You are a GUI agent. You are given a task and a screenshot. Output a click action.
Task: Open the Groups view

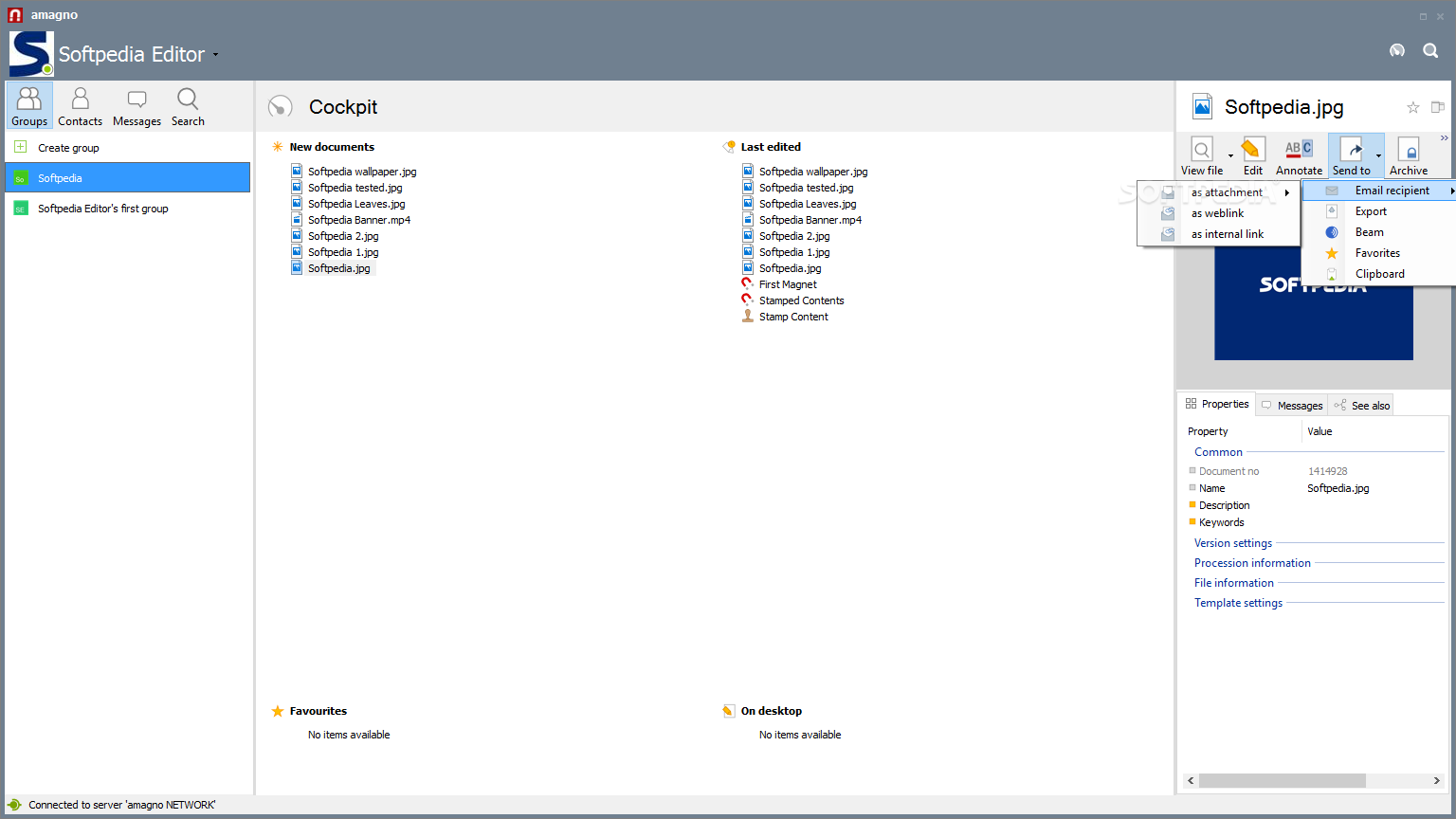(29, 105)
